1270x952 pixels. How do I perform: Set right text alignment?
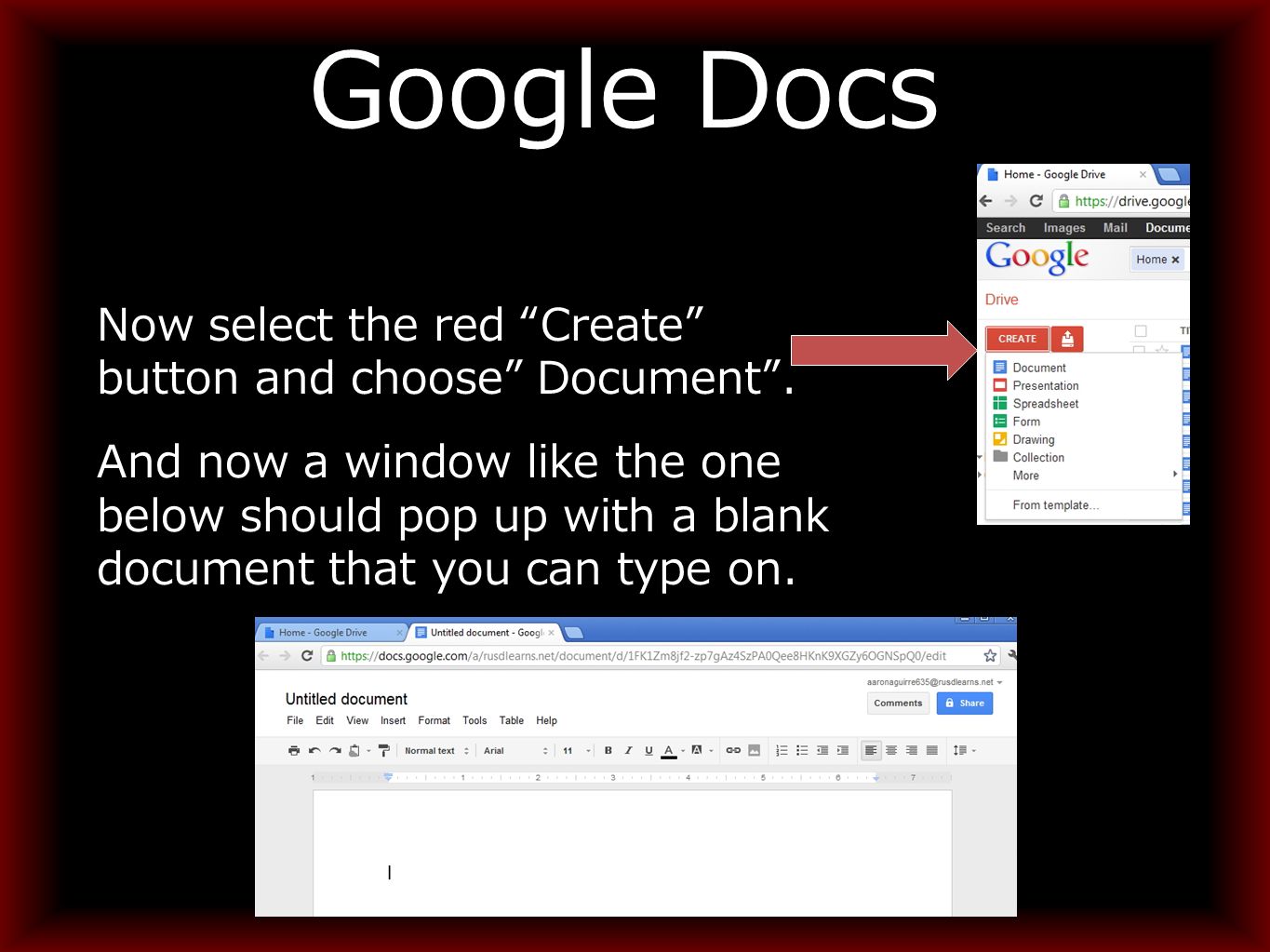coord(912,750)
